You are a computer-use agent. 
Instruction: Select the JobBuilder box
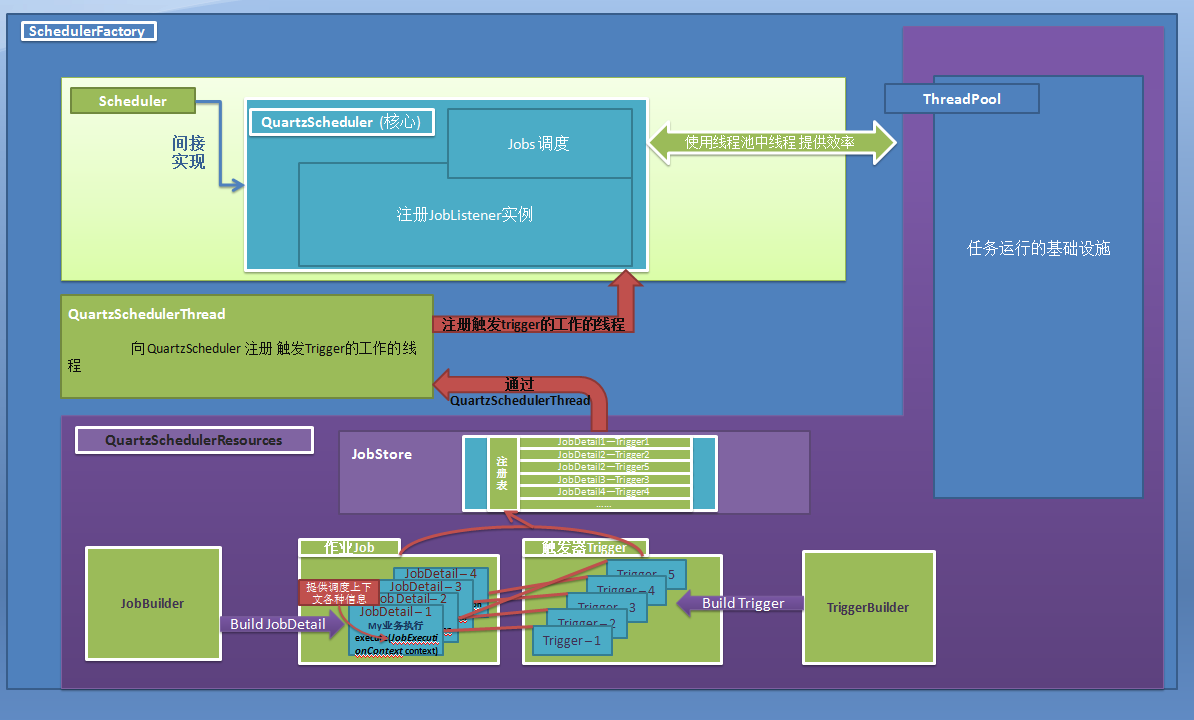tap(153, 604)
